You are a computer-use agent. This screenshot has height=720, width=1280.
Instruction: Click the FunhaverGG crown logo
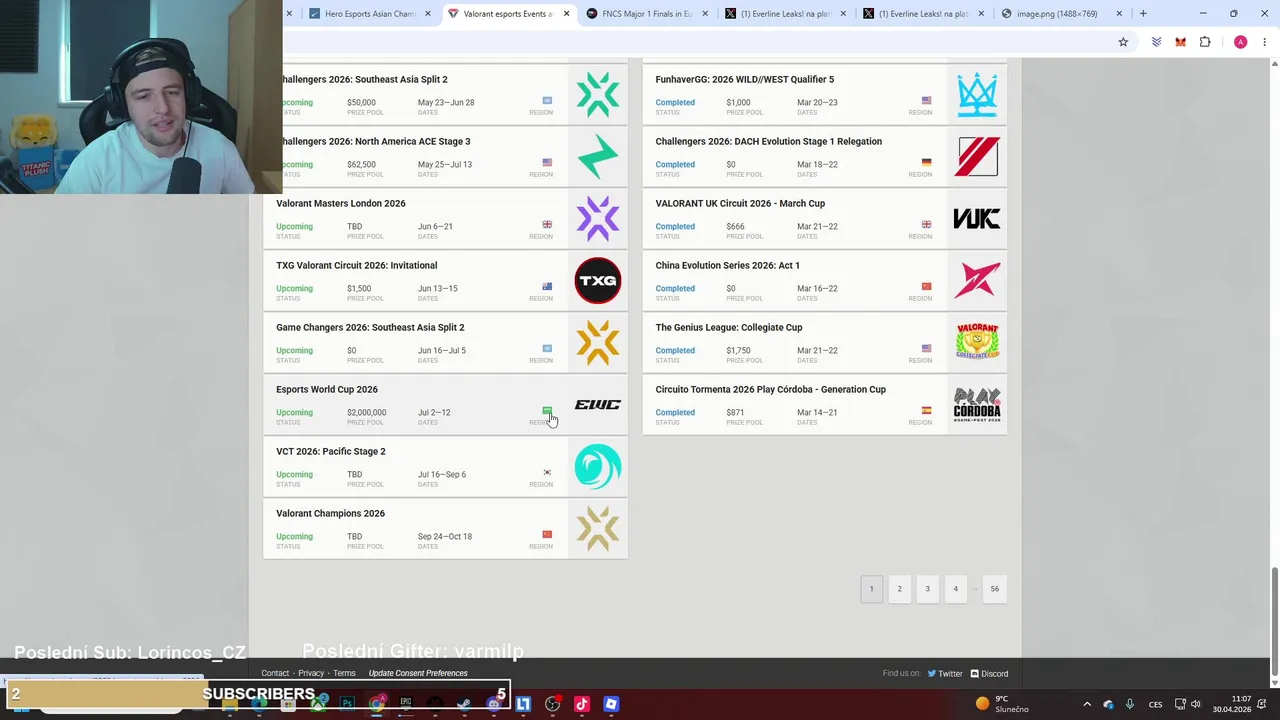pyautogui.click(x=977, y=94)
